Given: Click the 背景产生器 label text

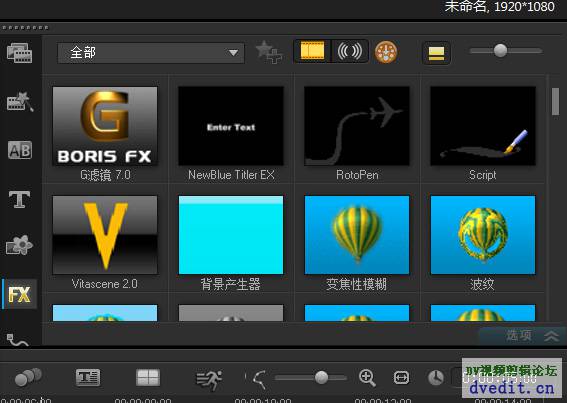Looking at the screenshot, I should click(x=231, y=284).
